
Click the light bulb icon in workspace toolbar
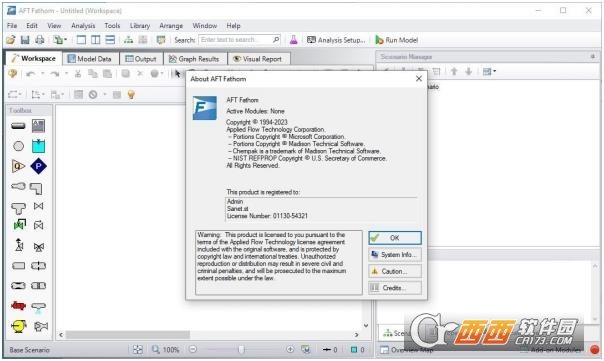pyautogui.click(x=131, y=94)
